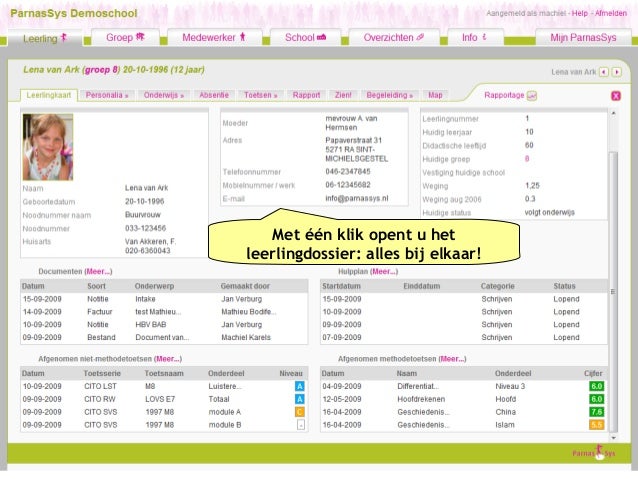
Task: Open huidige groep 8 link
Action: (527, 159)
